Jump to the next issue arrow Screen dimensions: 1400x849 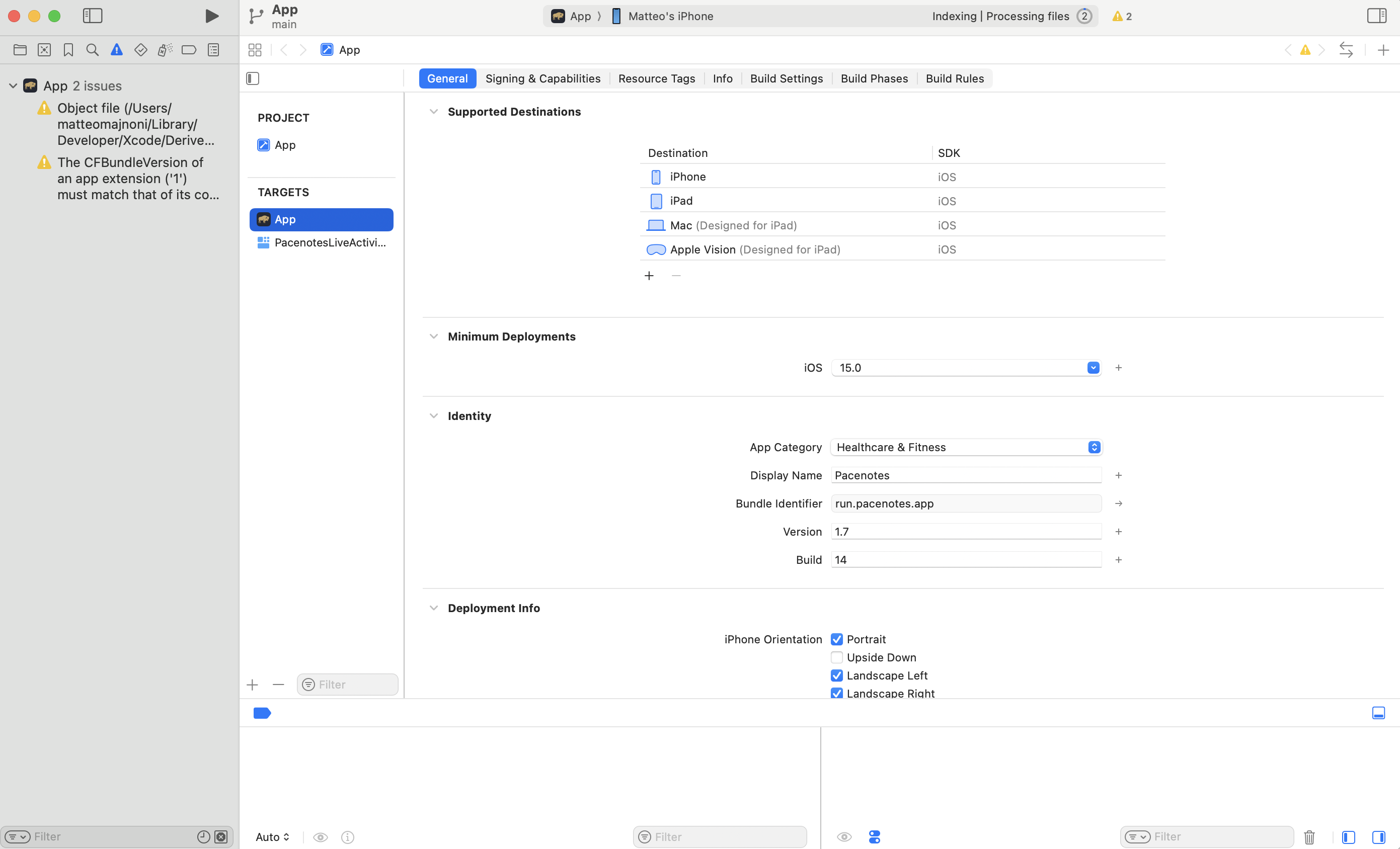pos(1322,50)
